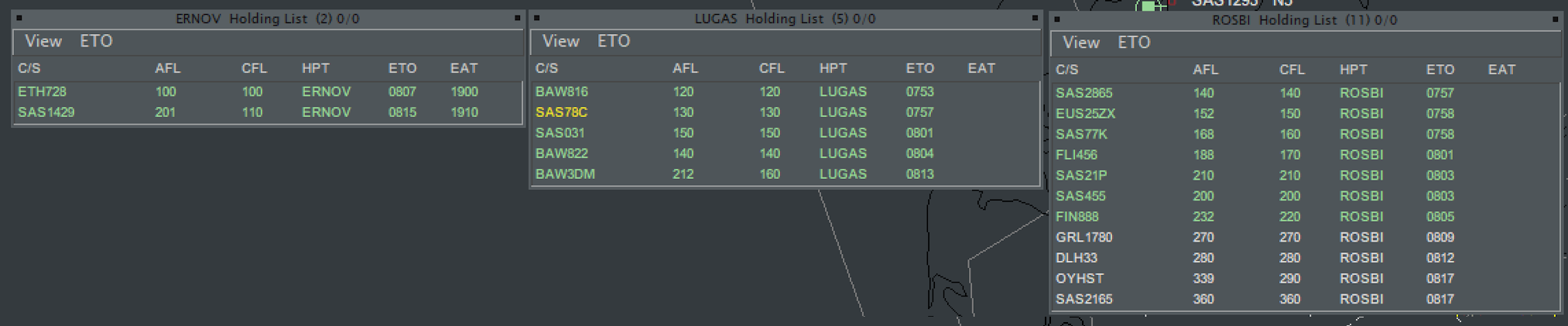
Task: Select ETH728 row in ERNOV list
Action: pyautogui.click(x=268, y=91)
